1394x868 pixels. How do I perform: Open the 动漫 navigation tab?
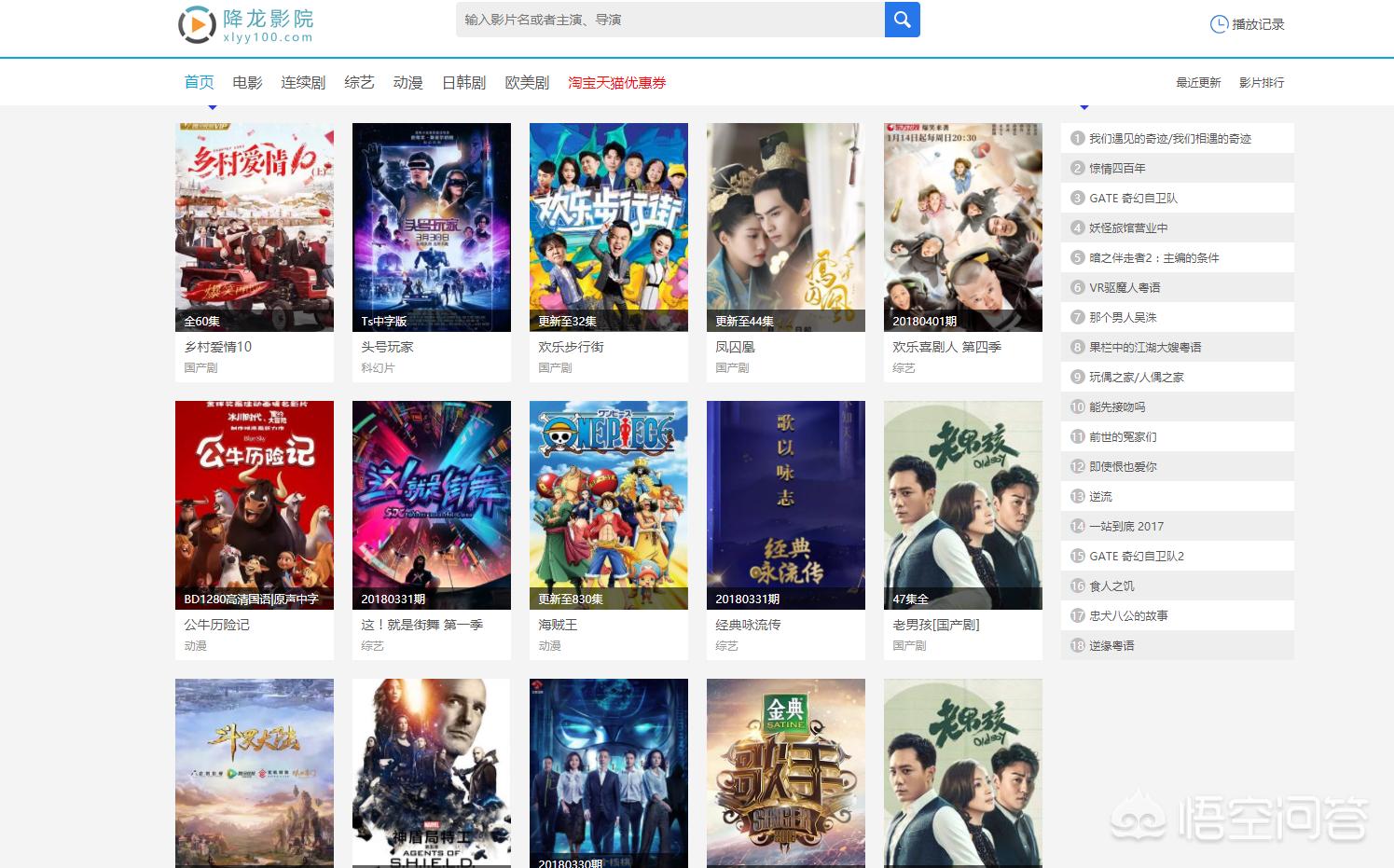pyautogui.click(x=407, y=82)
